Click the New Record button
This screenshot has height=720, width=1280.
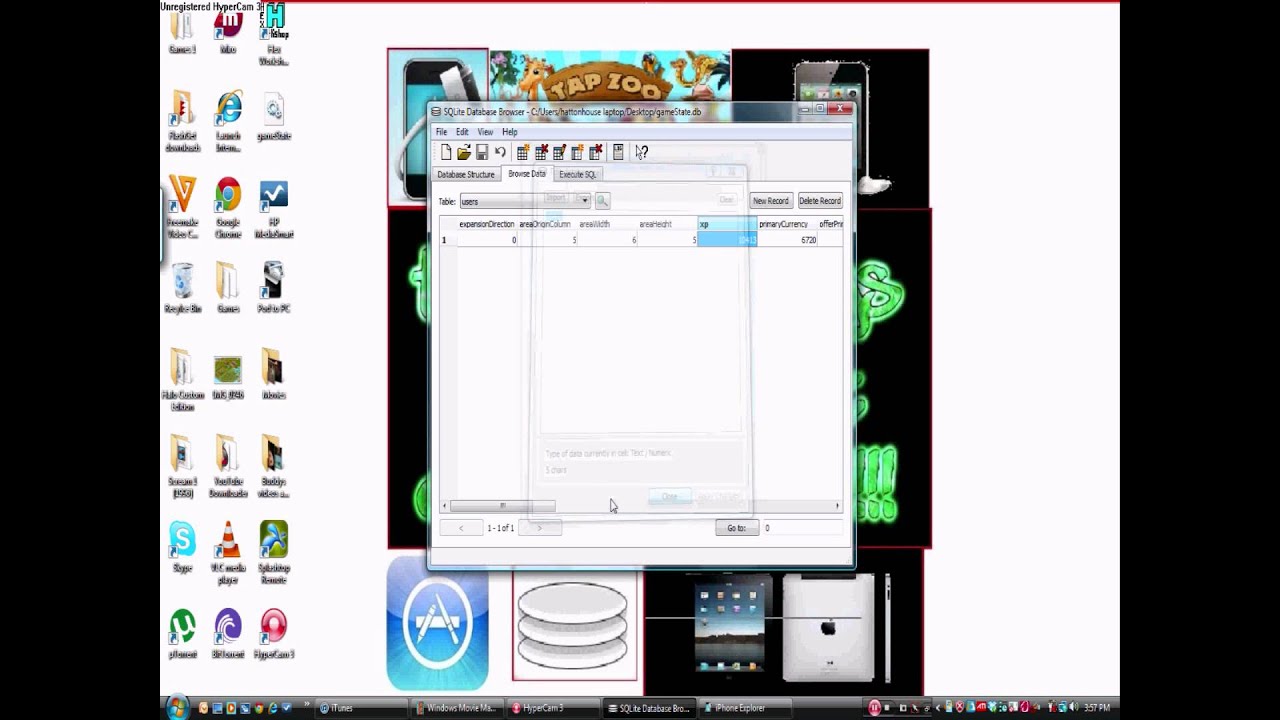click(771, 201)
